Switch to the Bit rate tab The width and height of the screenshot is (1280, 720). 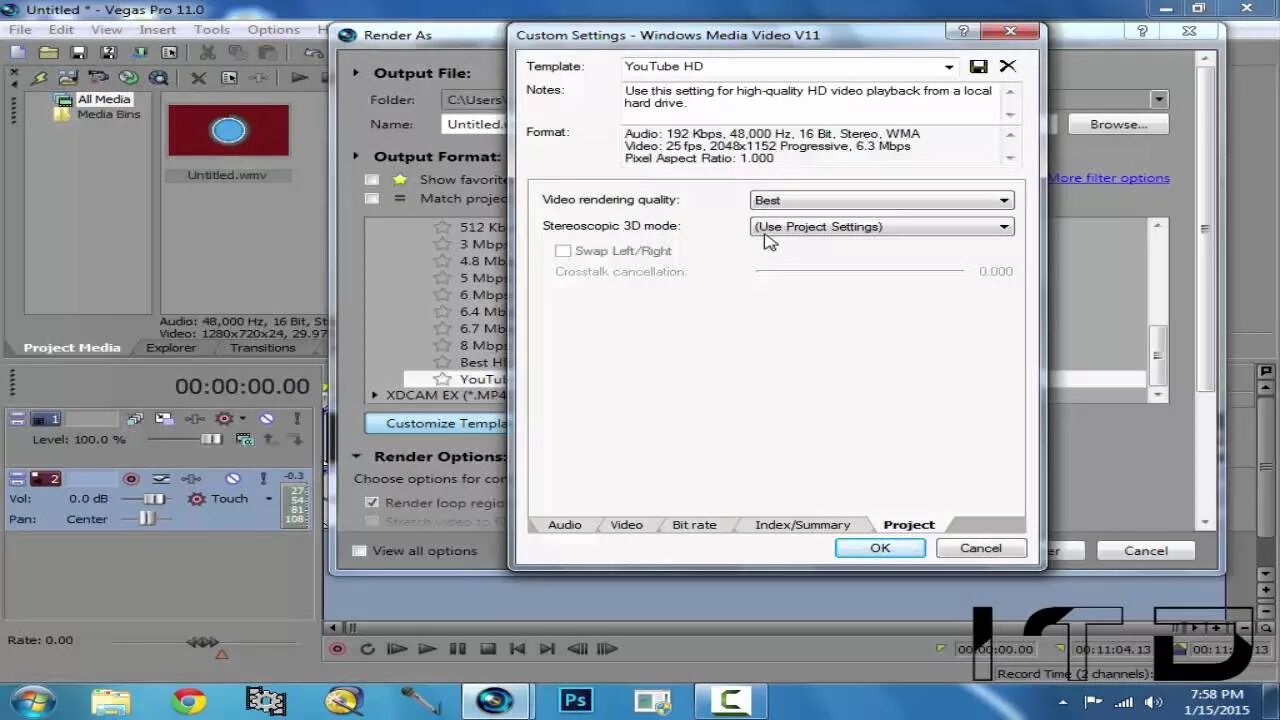click(x=694, y=525)
